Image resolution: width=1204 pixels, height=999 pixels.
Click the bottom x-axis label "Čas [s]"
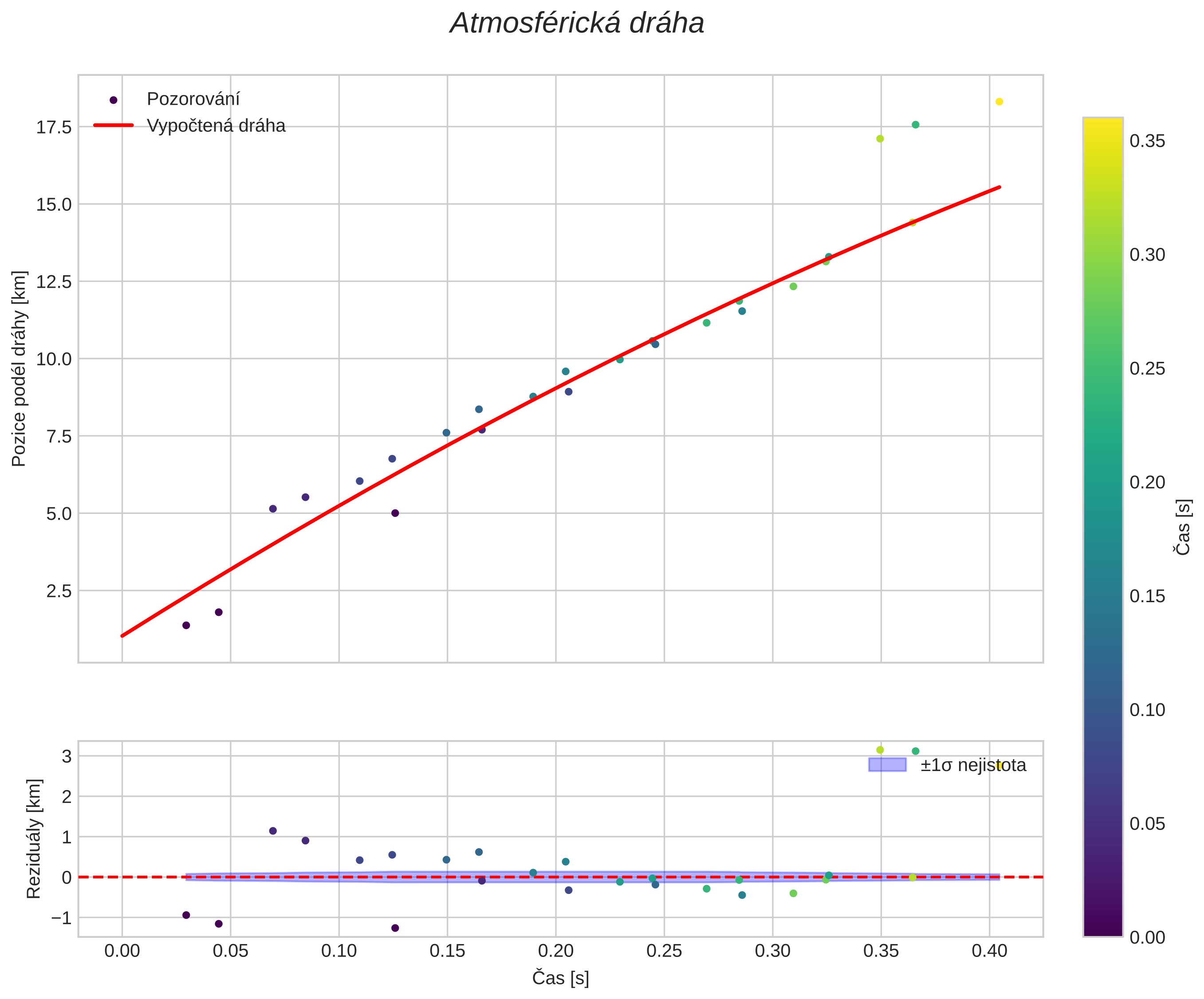pyautogui.click(x=561, y=978)
